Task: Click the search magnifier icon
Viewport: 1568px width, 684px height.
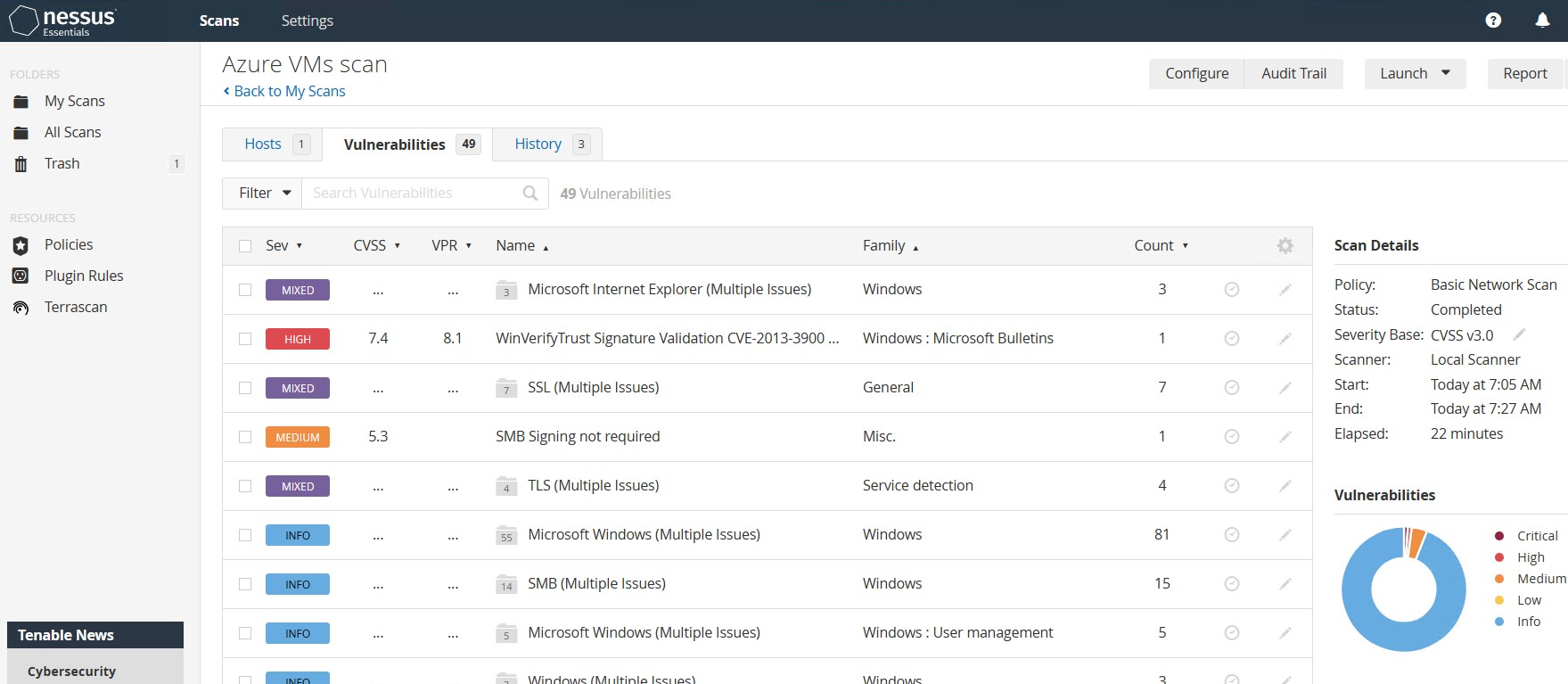Action: tap(530, 193)
